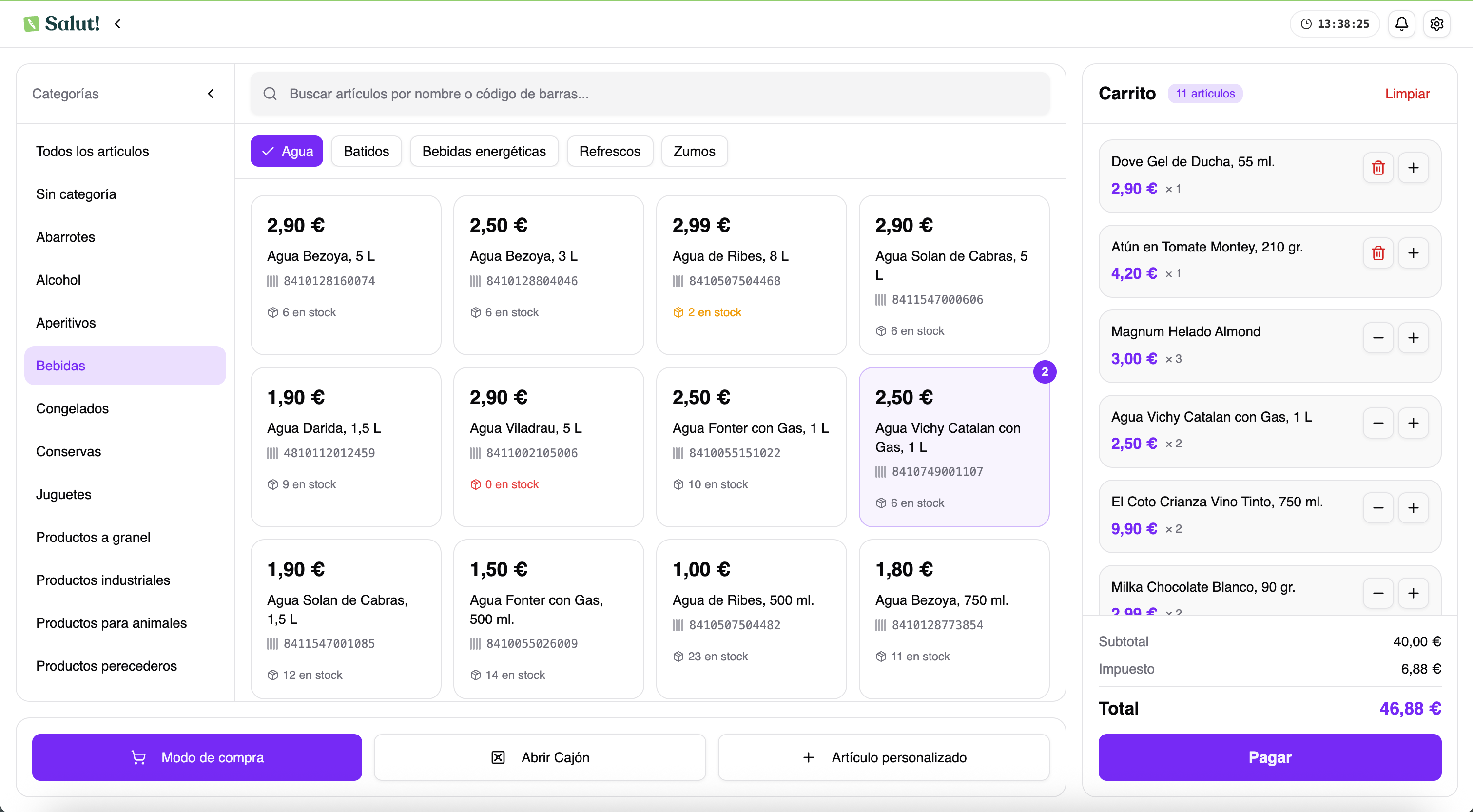Add Agua Solan de Cabras, 5 L
Viewport: 1473px width, 812px height.
(x=954, y=275)
